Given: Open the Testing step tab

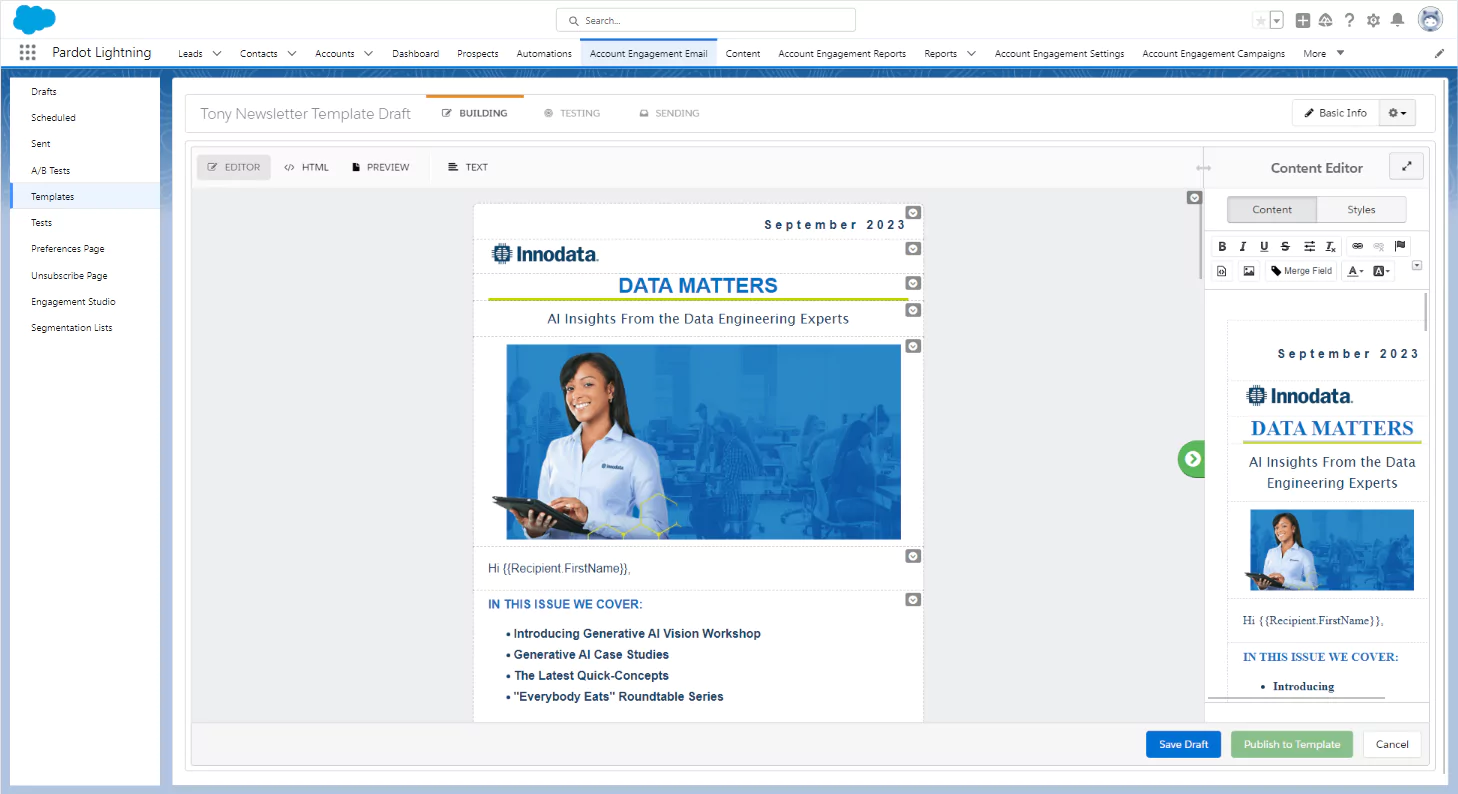Looking at the screenshot, I should tap(572, 113).
